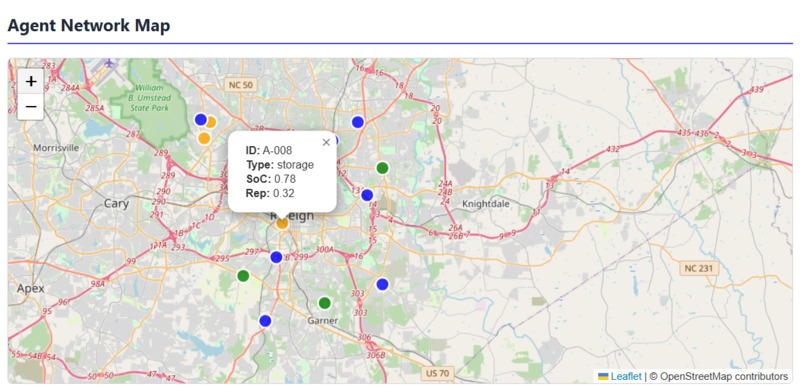Open the Leaflet attribution link
The width and height of the screenshot is (806, 388).
click(x=626, y=376)
